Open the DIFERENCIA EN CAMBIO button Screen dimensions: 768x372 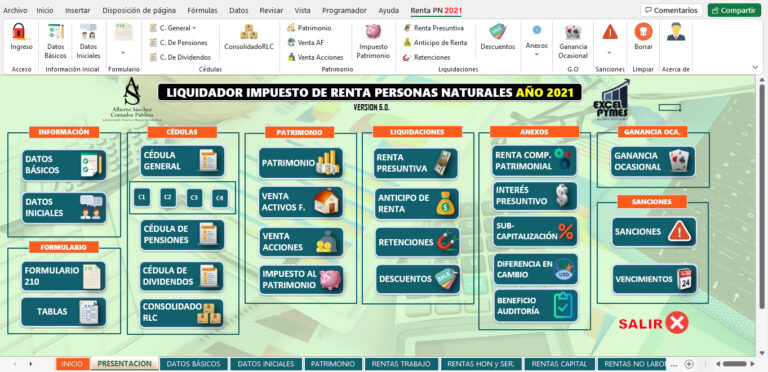pos(536,269)
